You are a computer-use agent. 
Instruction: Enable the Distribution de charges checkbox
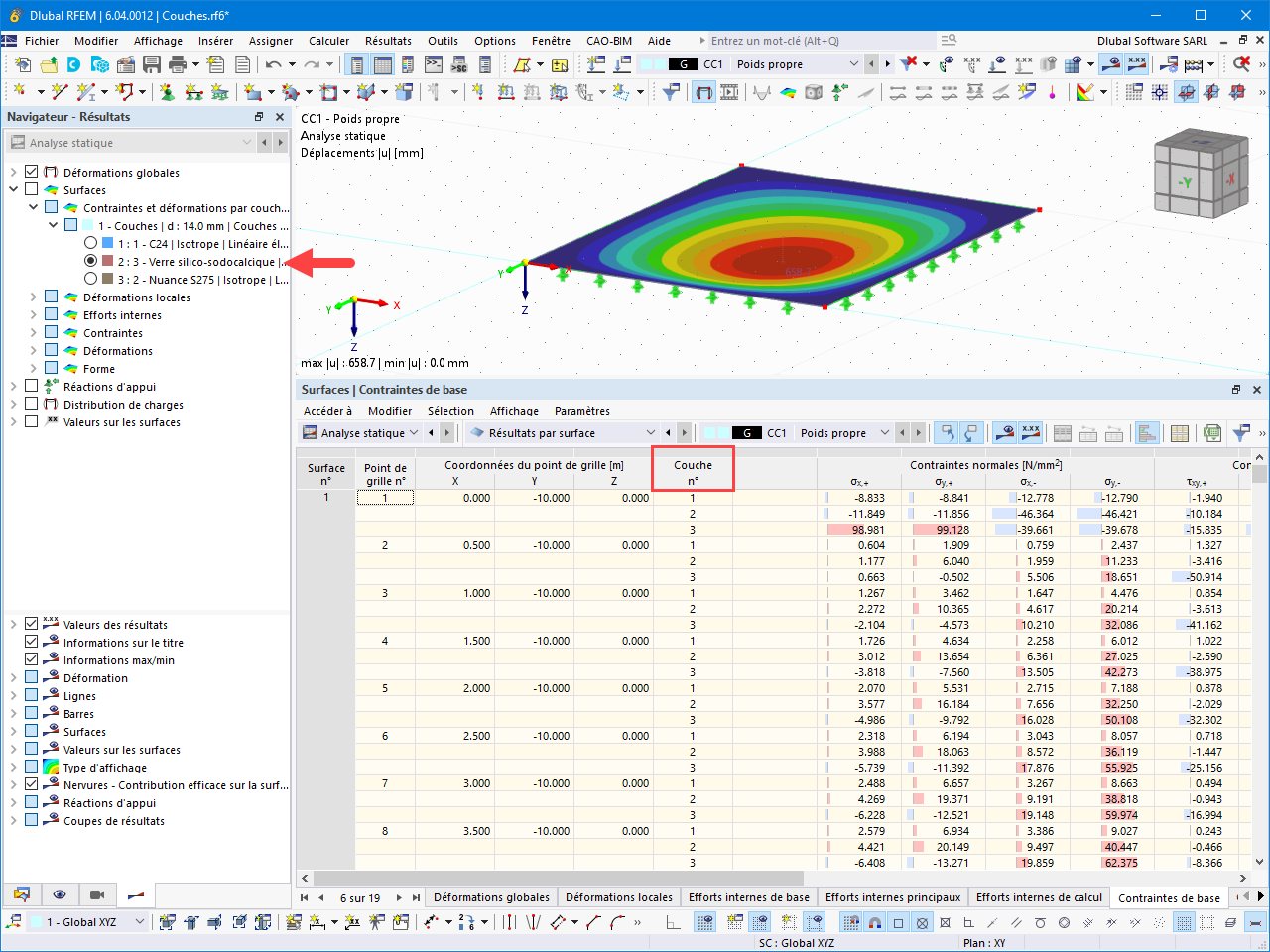tap(32, 405)
